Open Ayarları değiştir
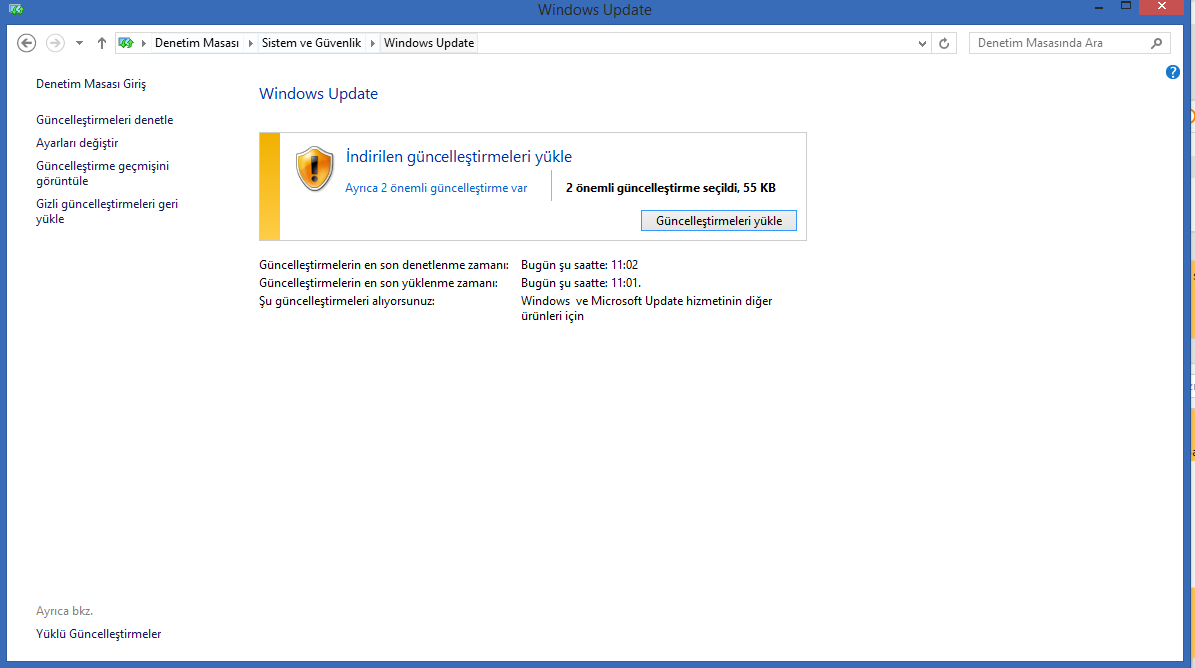The height and width of the screenshot is (668, 1195). [77, 142]
